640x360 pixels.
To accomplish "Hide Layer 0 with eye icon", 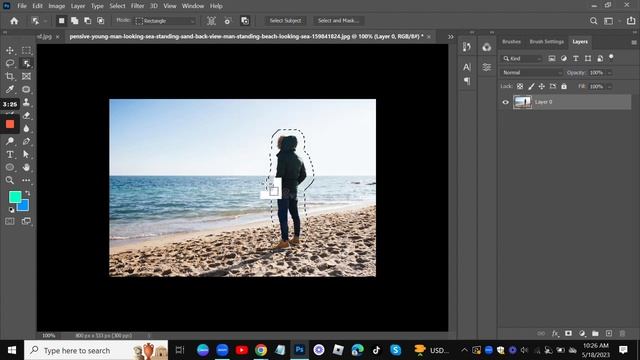I will click(505, 102).
